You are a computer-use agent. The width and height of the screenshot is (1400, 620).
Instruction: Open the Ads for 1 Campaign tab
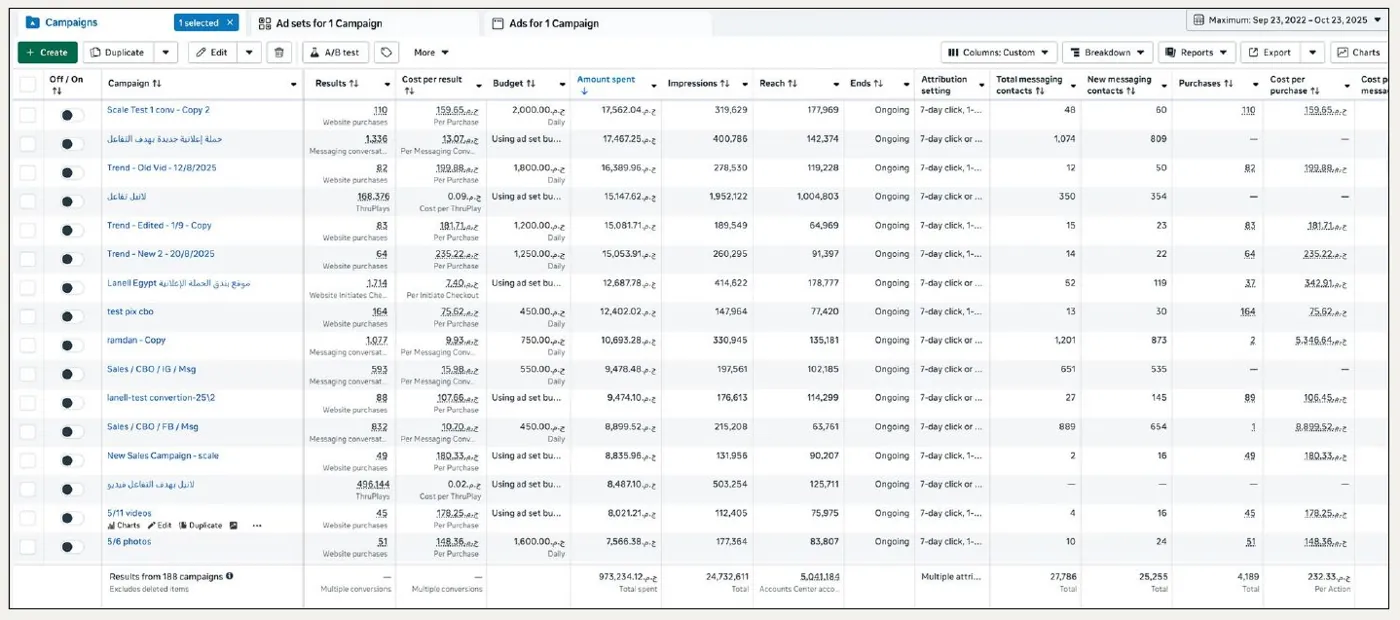point(545,23)
